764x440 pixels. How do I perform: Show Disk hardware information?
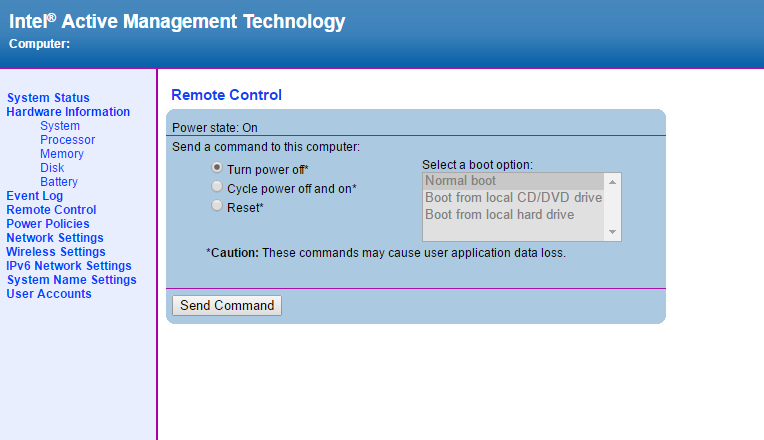[x=52, y=168]
